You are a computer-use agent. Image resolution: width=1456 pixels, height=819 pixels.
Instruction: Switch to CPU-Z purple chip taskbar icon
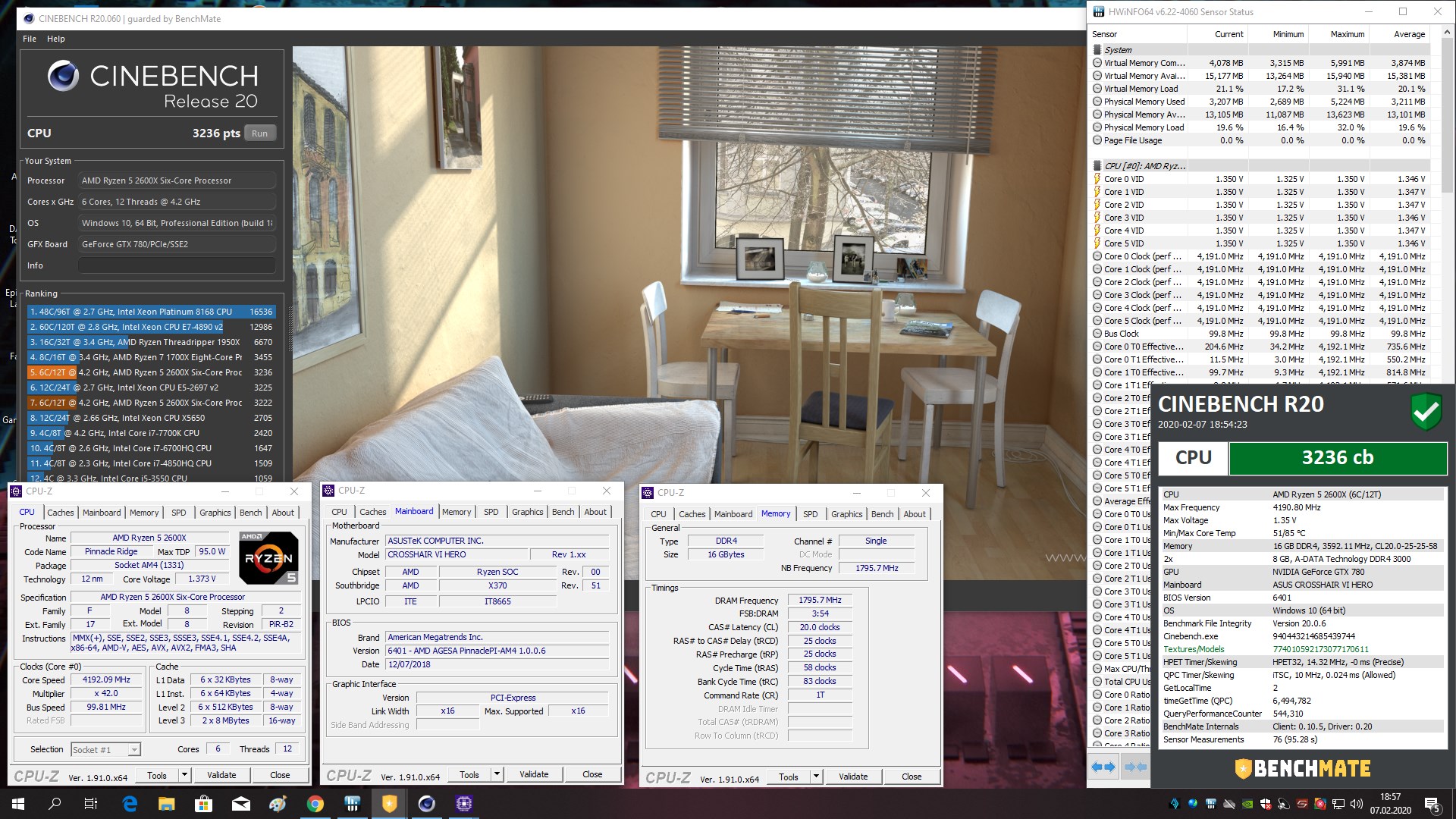(x=463, y=804)
